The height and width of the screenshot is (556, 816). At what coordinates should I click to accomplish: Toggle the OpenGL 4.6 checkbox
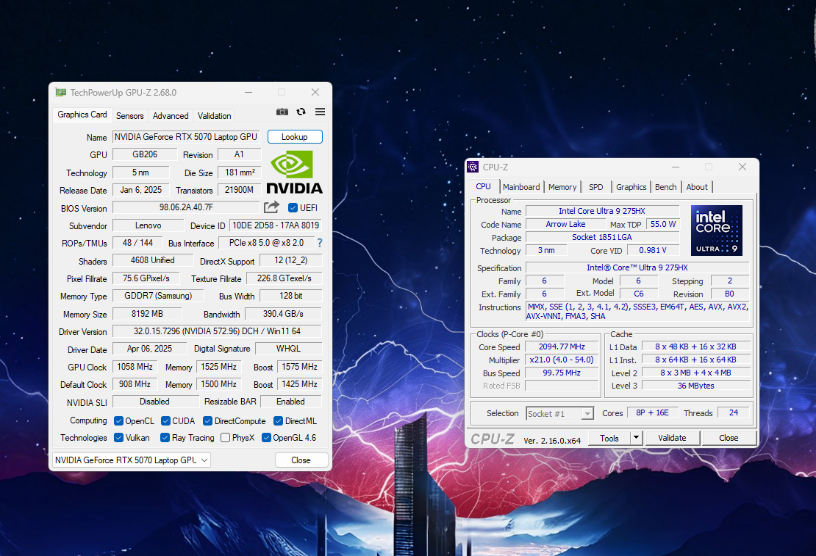pyautogui.click(x=266, y=437)
